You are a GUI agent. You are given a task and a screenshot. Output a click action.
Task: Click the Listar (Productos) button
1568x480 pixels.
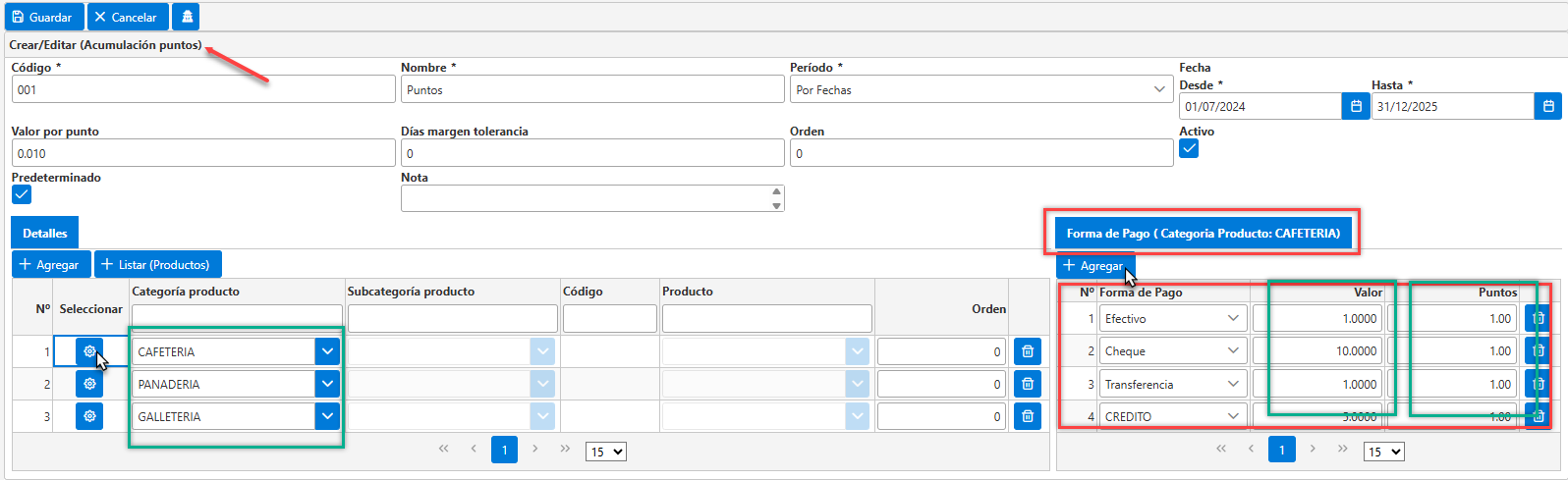pos(158,264)
